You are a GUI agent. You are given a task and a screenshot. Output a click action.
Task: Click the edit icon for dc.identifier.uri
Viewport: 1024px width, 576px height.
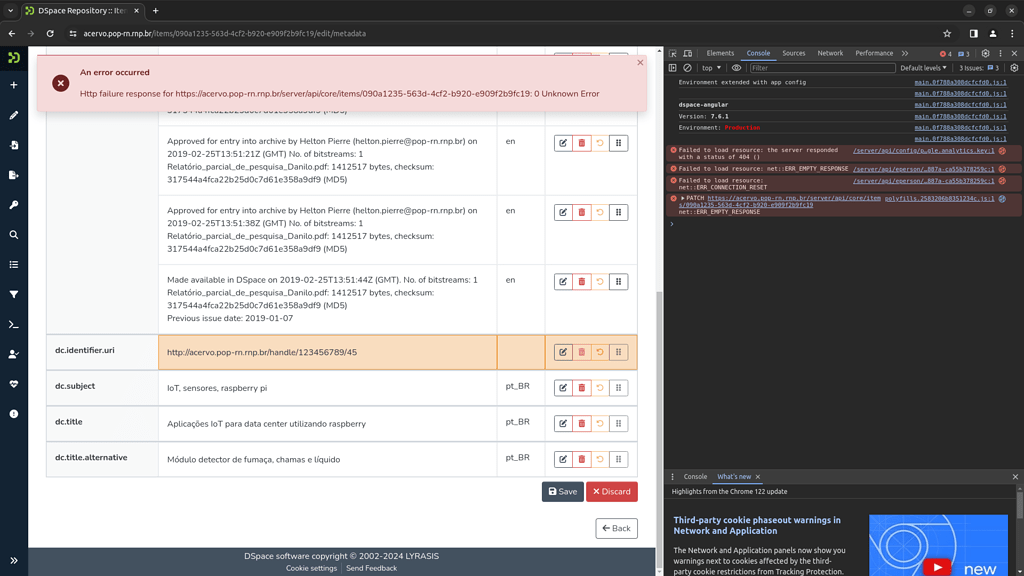[x=563, y=352]
